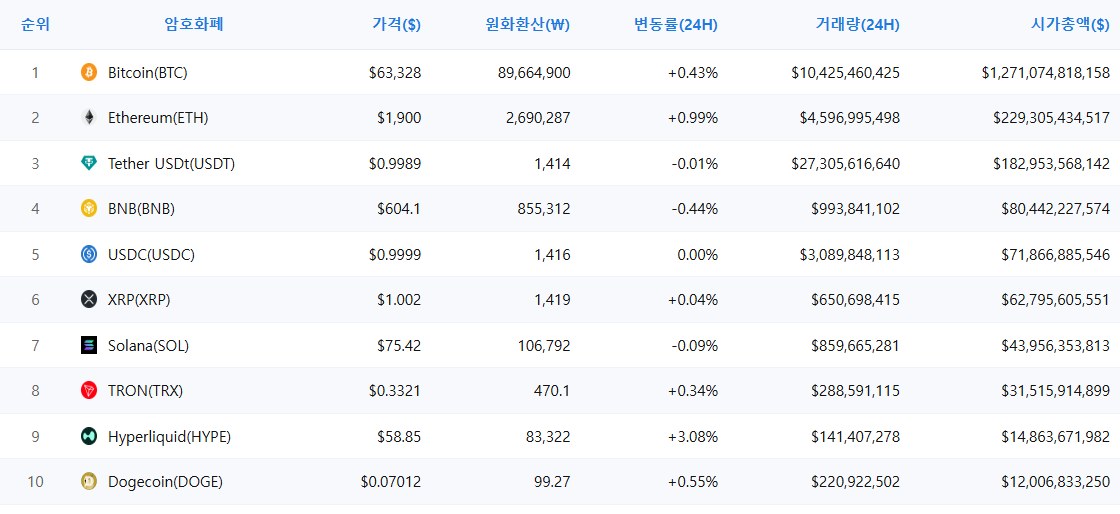Select Dogecoin price $0.07012

tap(391, 483)
